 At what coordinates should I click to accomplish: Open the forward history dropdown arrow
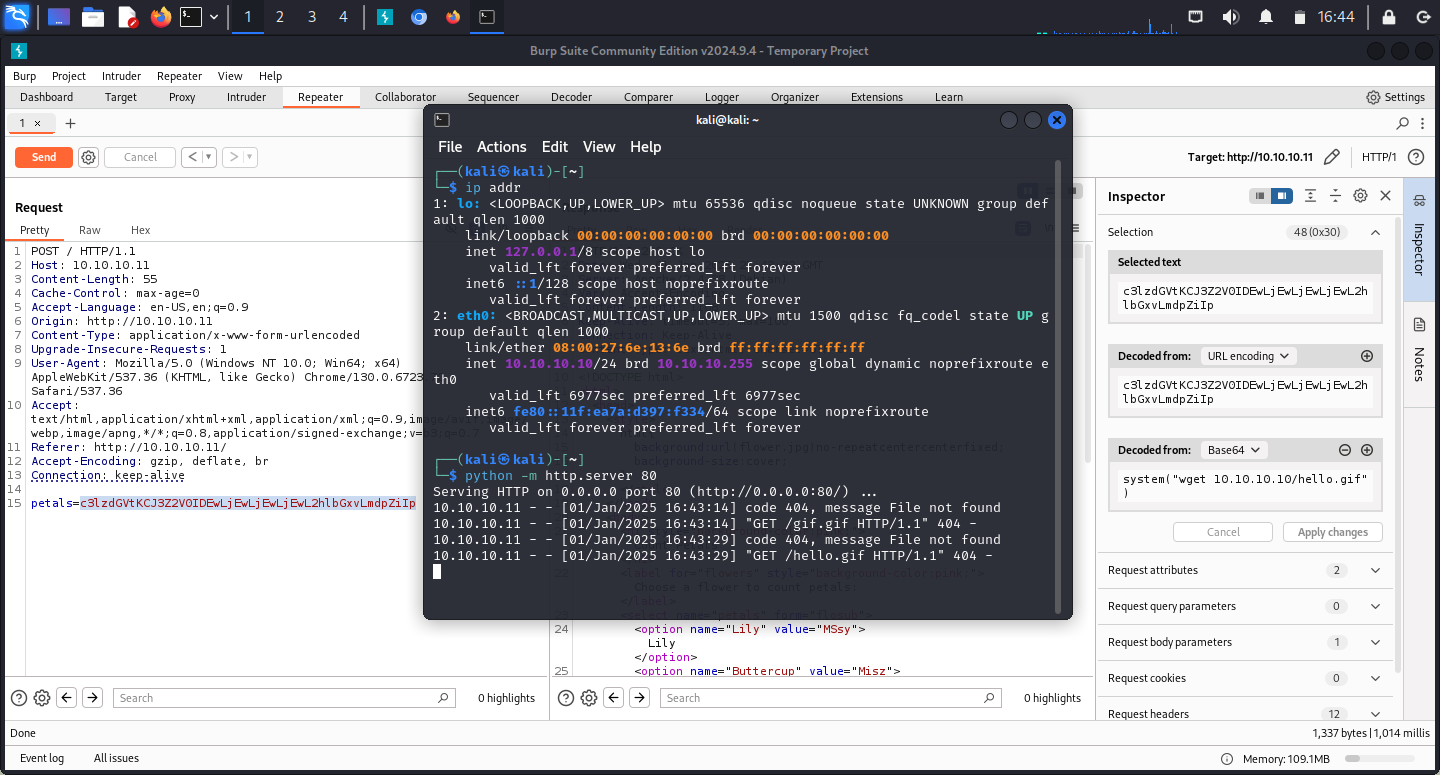pos(250,157)
